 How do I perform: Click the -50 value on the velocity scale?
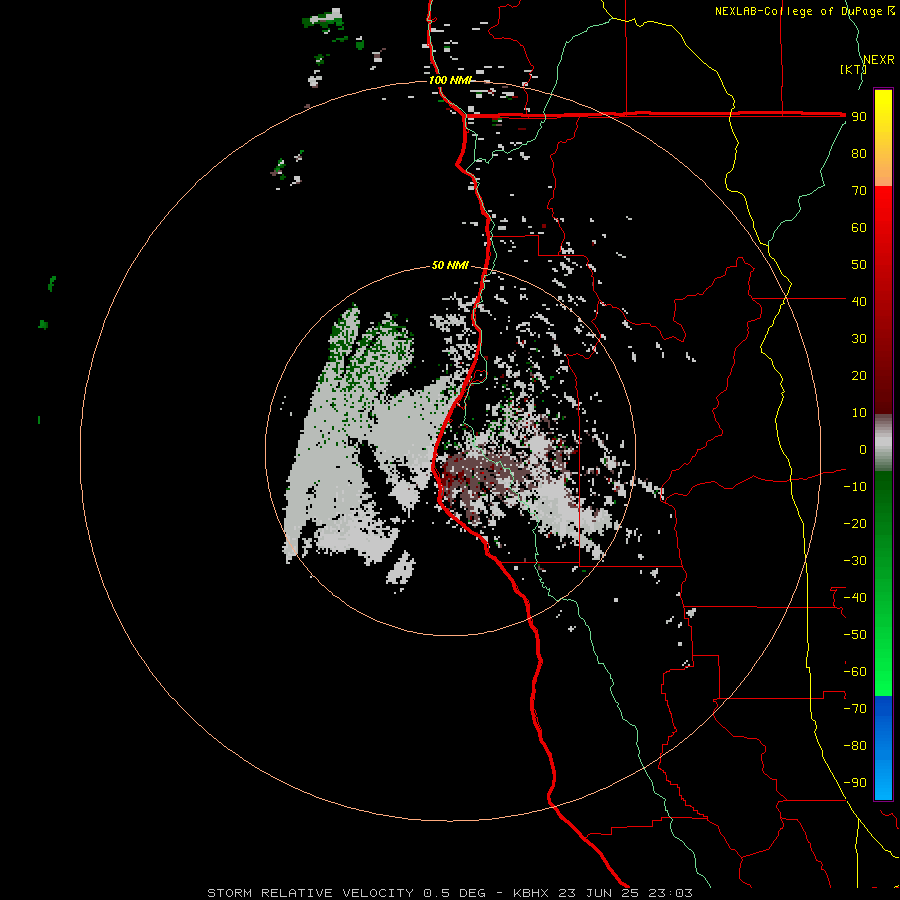[x=855, y=635]
